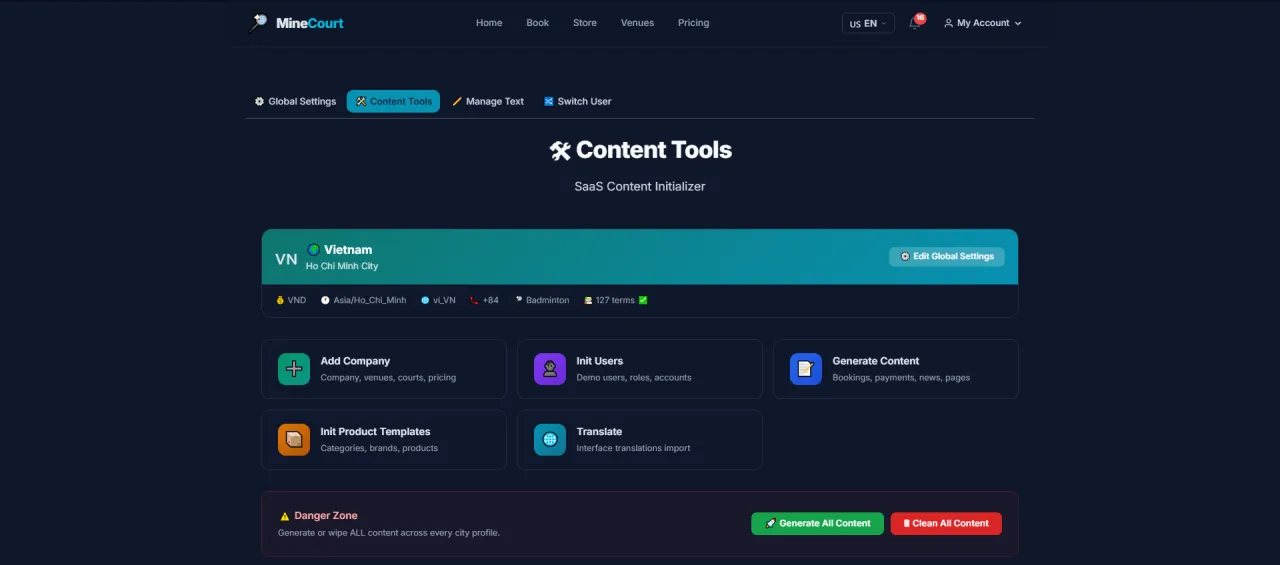Click the Danger Zone heading text
This screenshot has width=1280, height=565.
click(326, 516)
